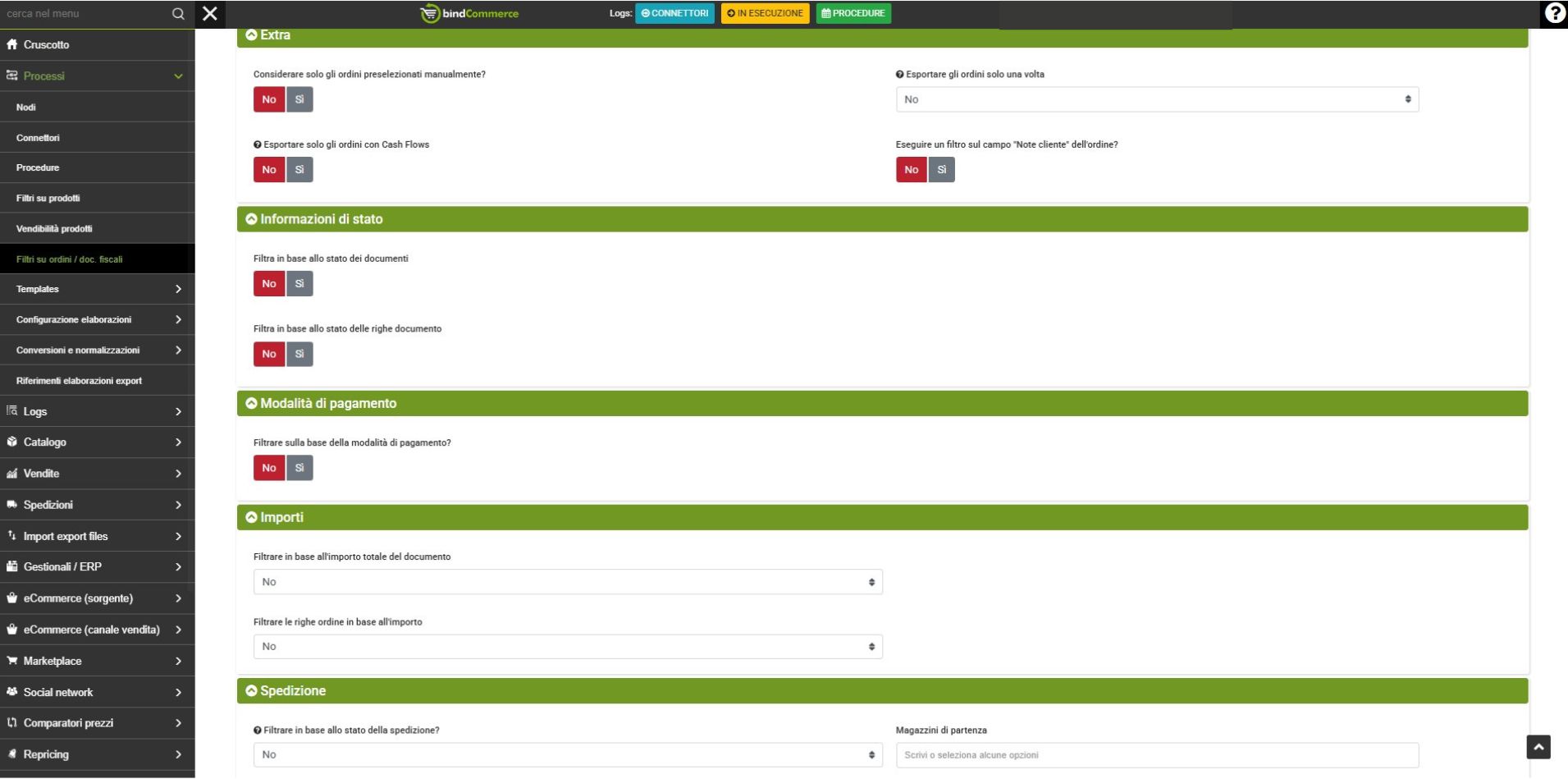Image resolution: width=1568 pixels, height=779 pixels.
Task: Open the Procedure logs button in top bar
Action: [x=853, y=13]
